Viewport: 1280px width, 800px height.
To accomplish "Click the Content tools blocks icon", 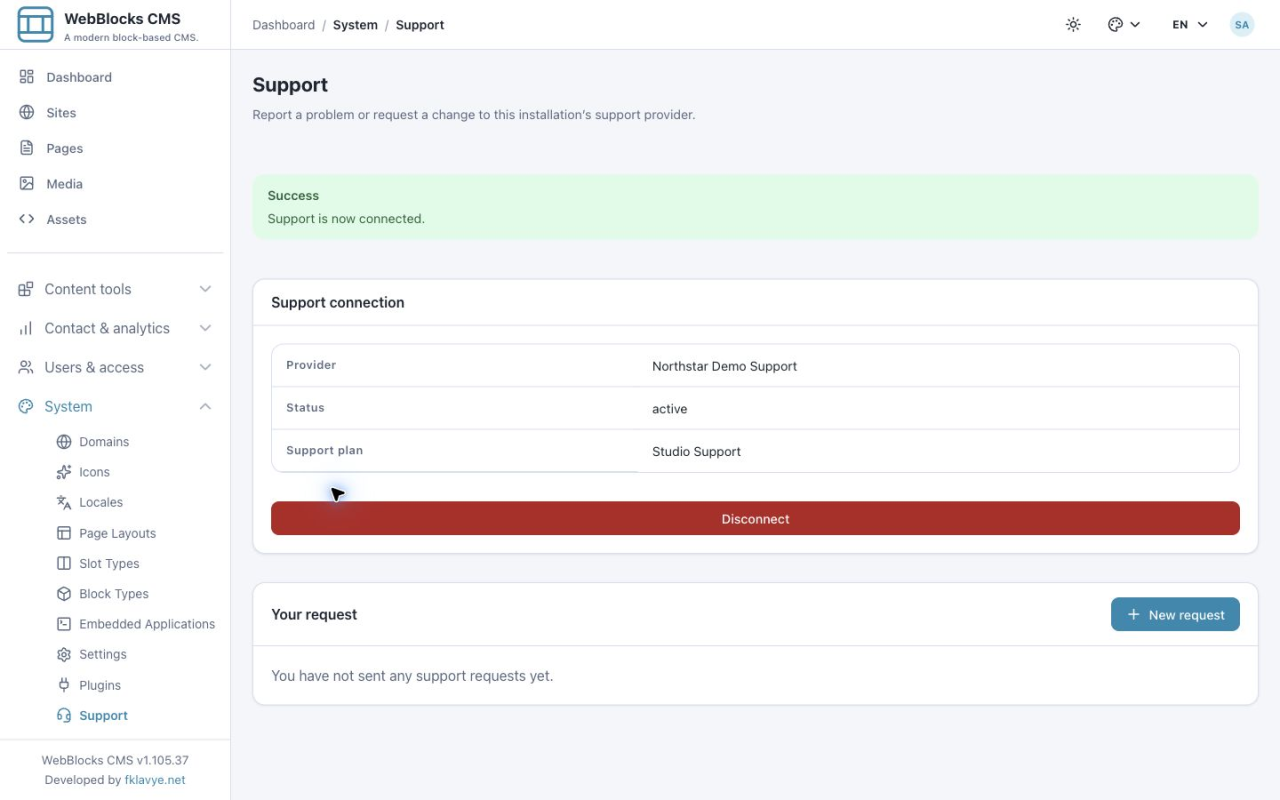I will [26, 289].
